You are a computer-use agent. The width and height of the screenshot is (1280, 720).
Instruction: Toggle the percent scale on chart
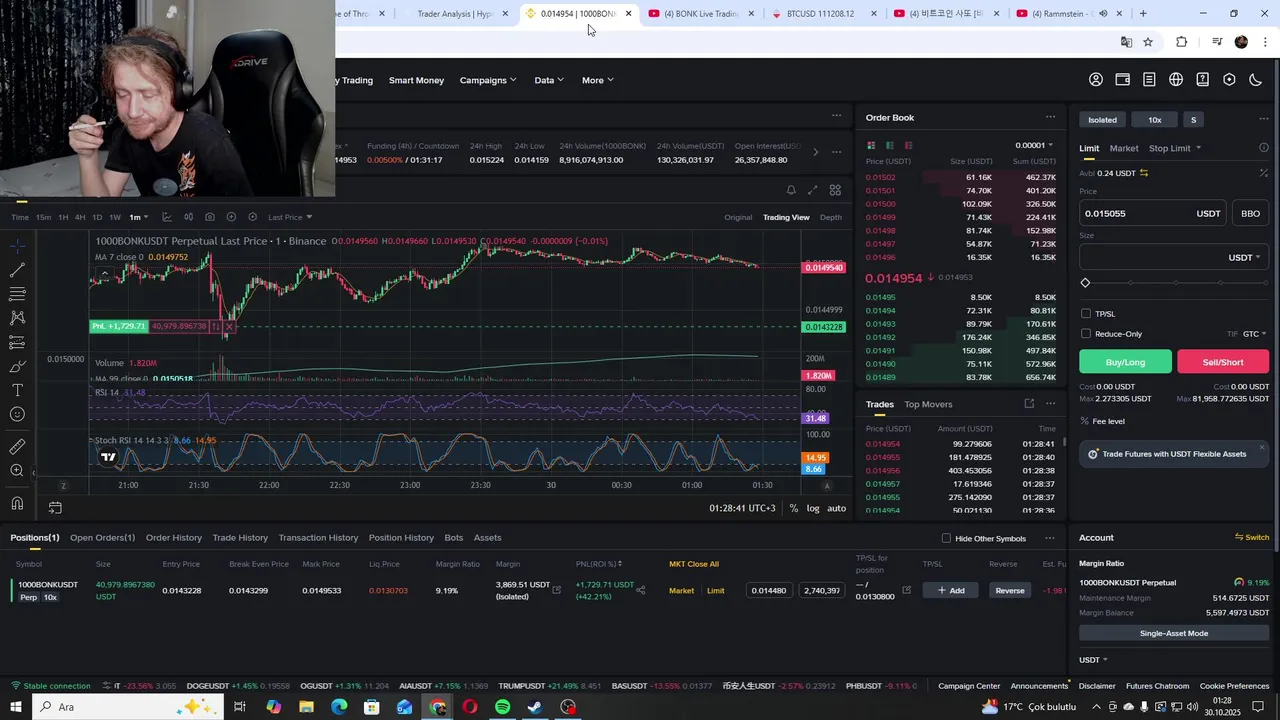point(794,508)
